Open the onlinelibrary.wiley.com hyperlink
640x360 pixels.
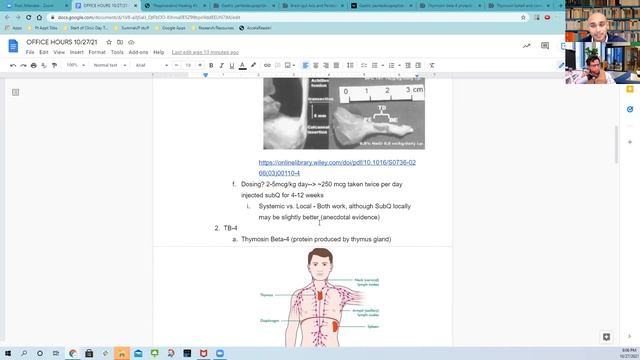click(337, 168)
